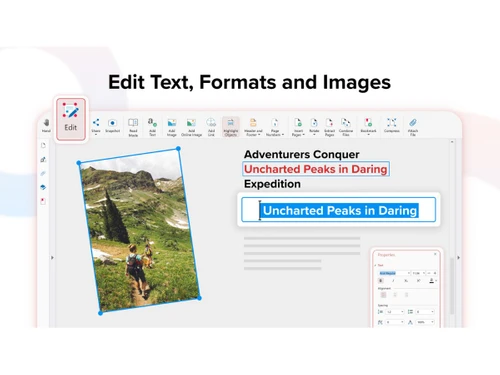Click the 'Expedition' heading line
This screenshot has width=500, height=375.
(x=272, y=184)
